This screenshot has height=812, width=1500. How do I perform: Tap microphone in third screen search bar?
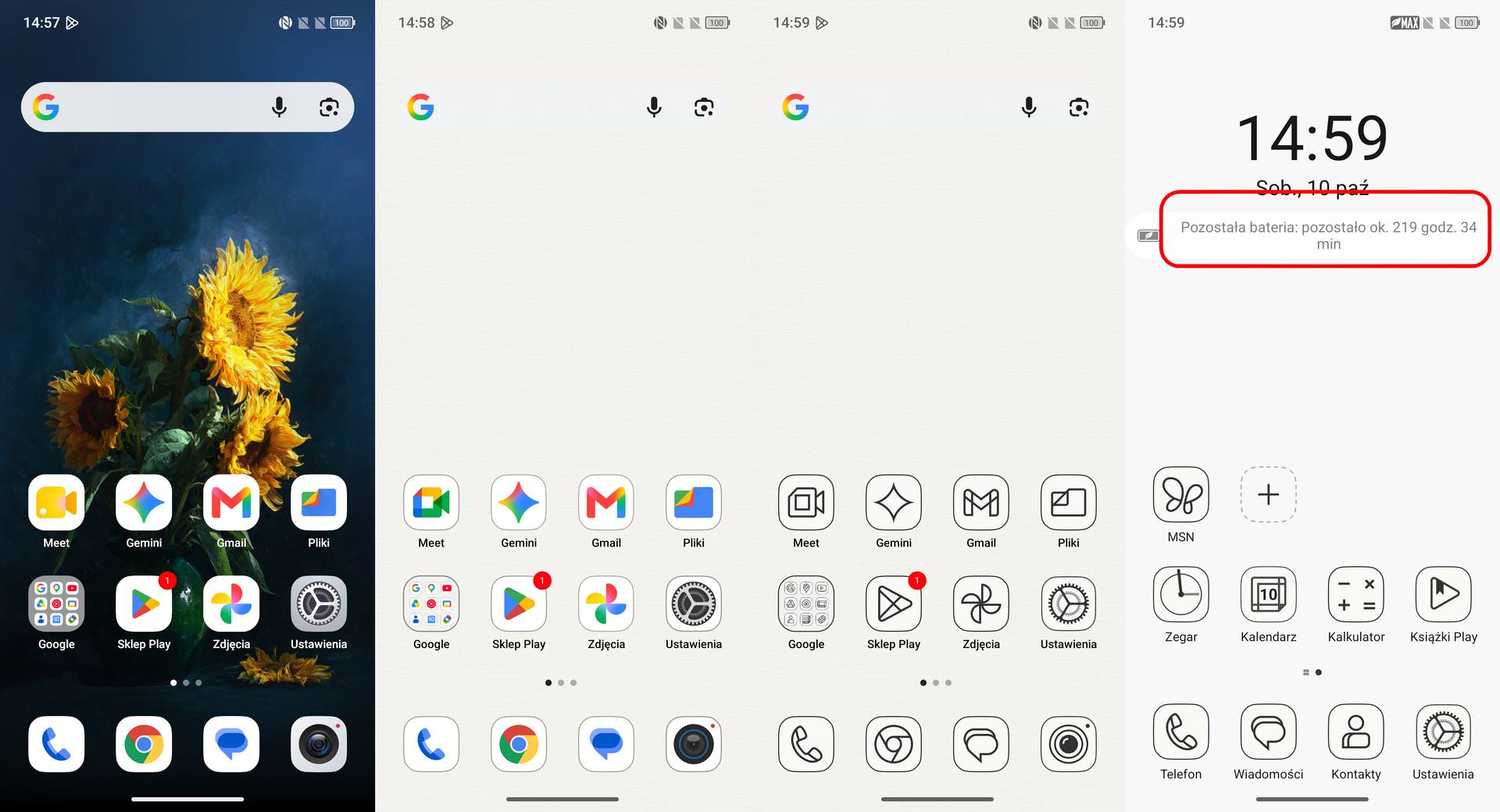(1029, 107)
